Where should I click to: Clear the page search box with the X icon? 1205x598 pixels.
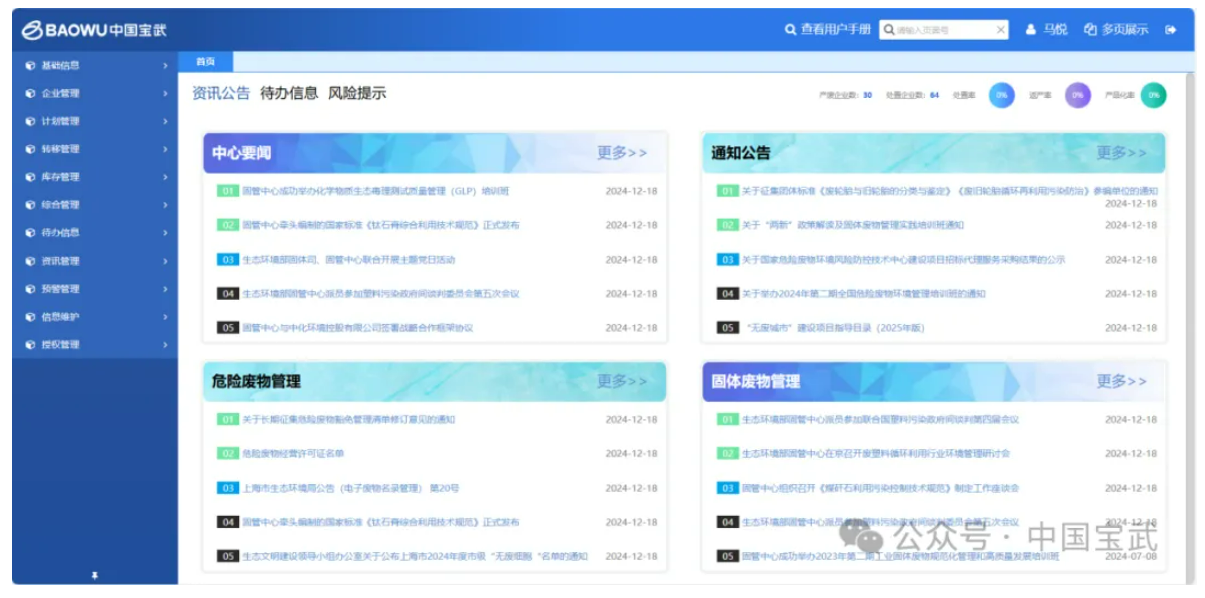point(1000,30)
